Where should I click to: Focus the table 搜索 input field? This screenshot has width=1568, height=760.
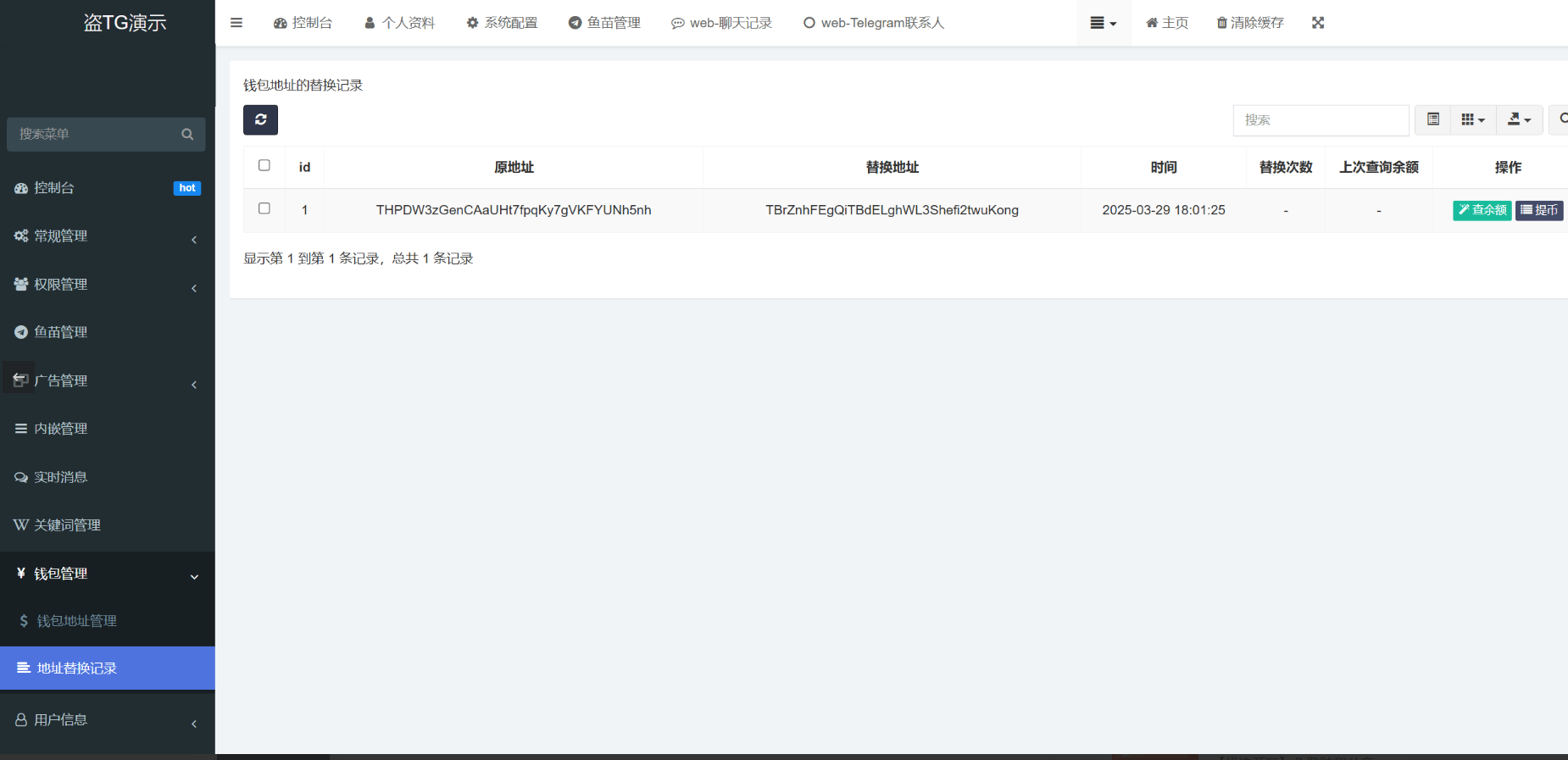(1321, 120)
